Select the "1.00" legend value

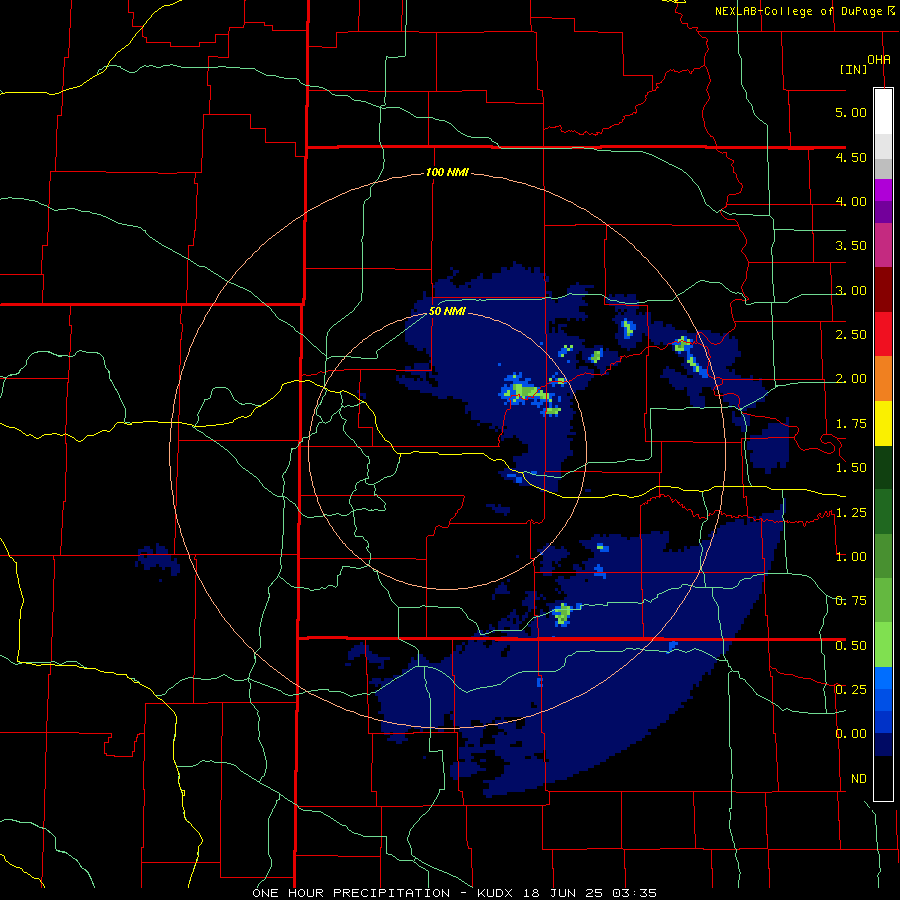851,557
